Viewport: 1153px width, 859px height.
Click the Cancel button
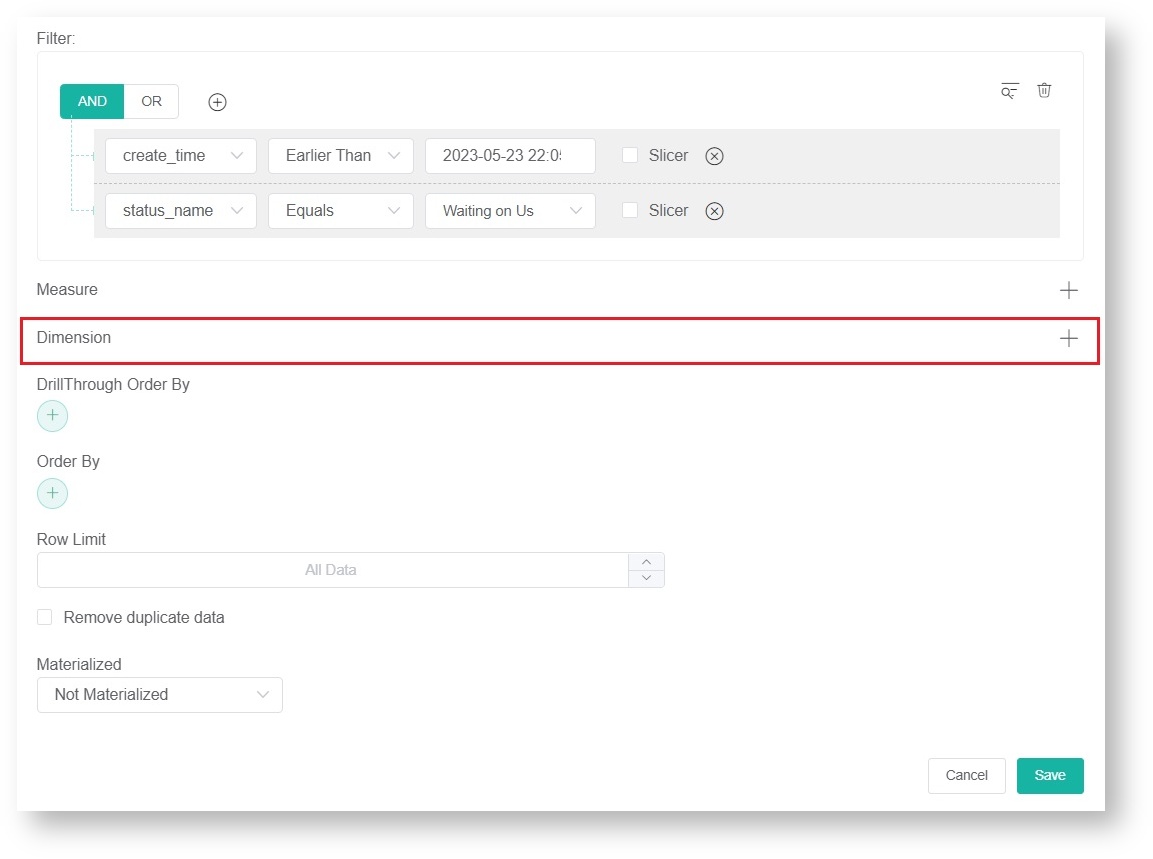click(966, 776)
